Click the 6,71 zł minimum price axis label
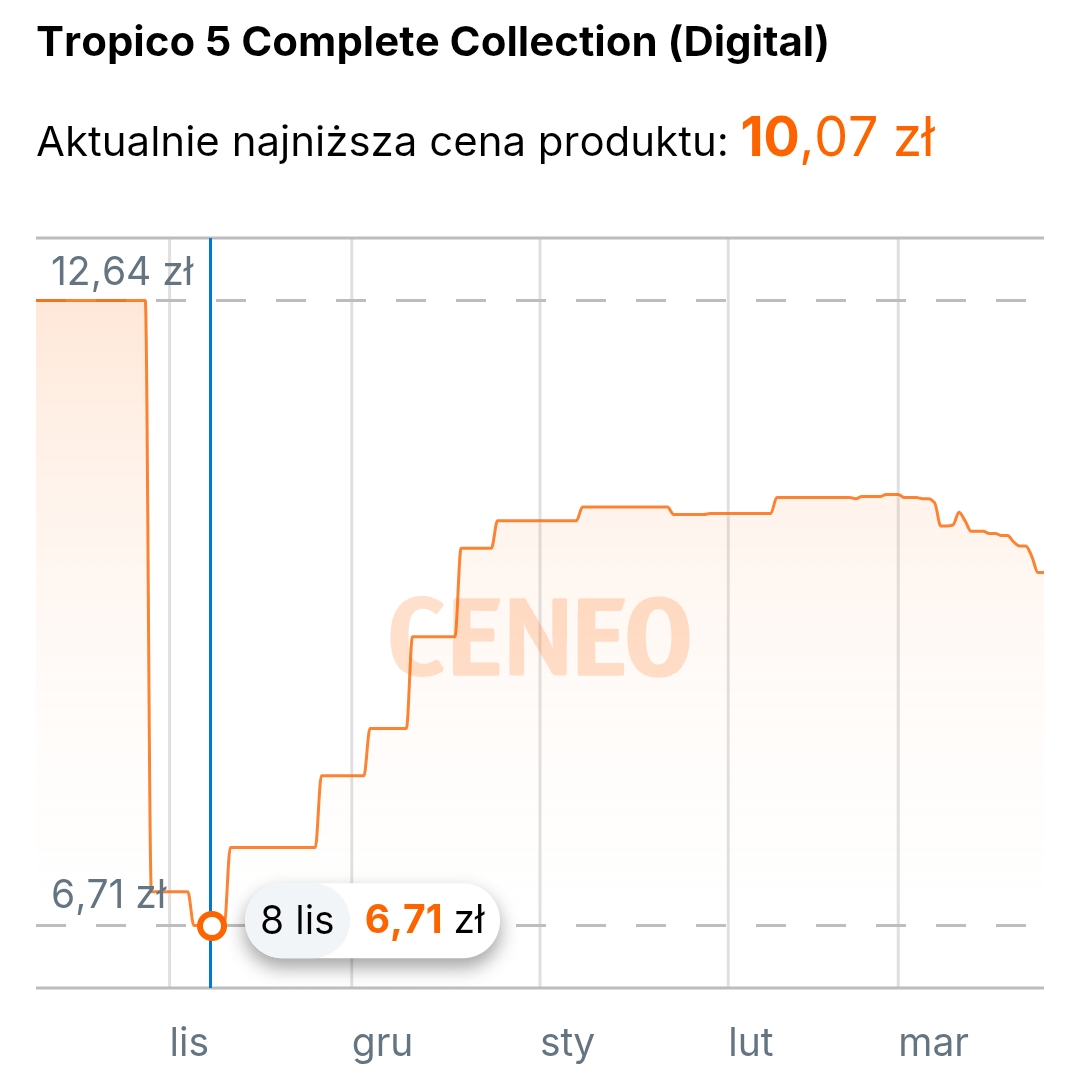The height and width of the screenshot is (1080, 1080). (x=108, y=894)
